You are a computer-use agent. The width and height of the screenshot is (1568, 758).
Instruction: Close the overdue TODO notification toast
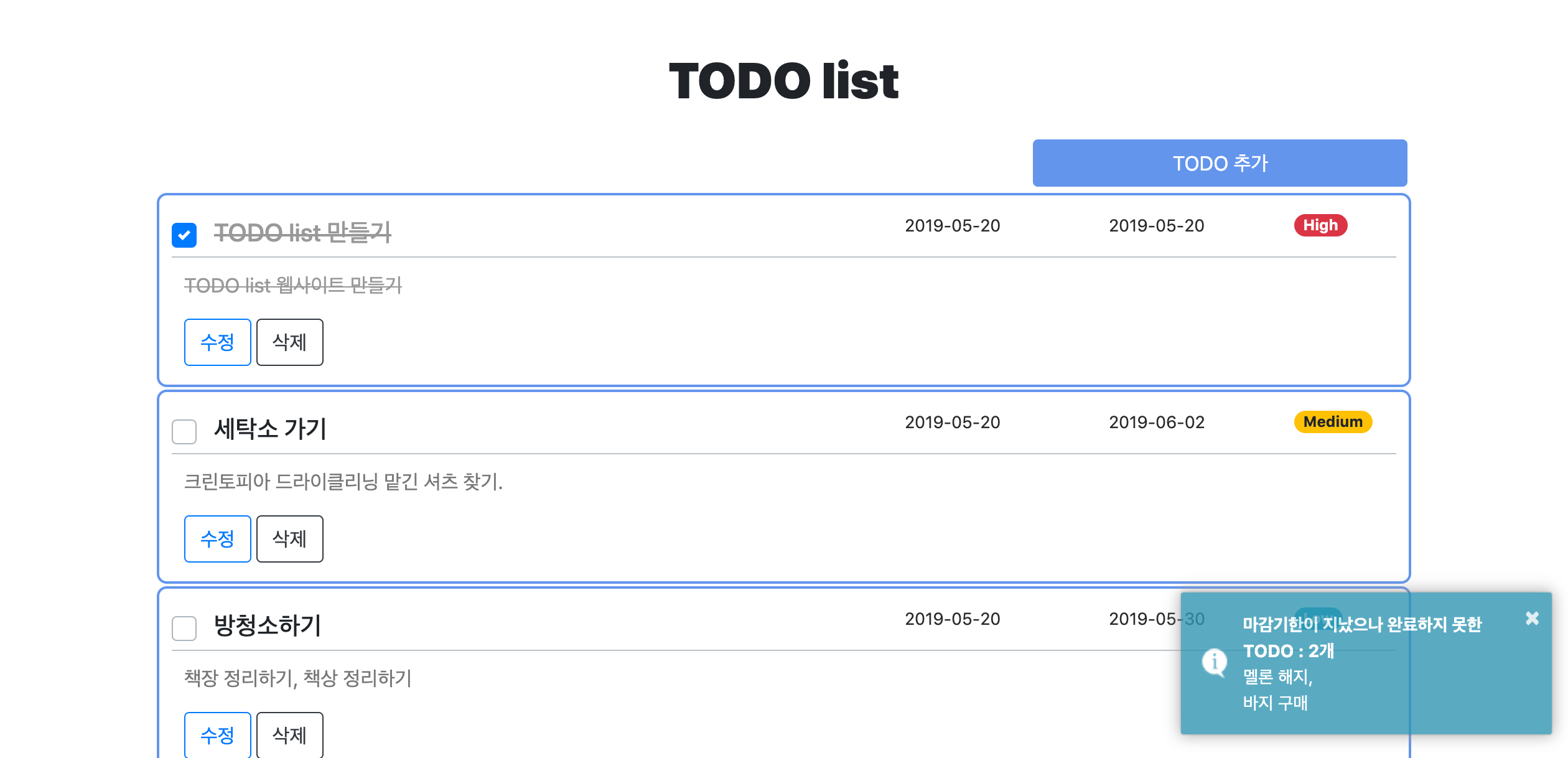(x=1532, y=618)
